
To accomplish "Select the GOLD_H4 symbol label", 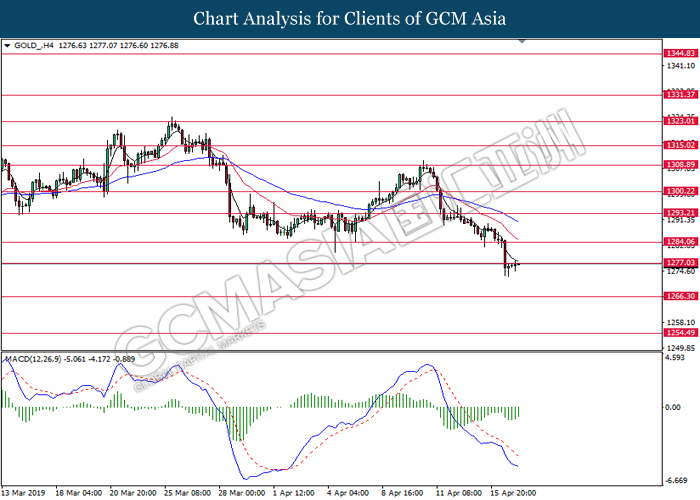I will tap(32, 45).
